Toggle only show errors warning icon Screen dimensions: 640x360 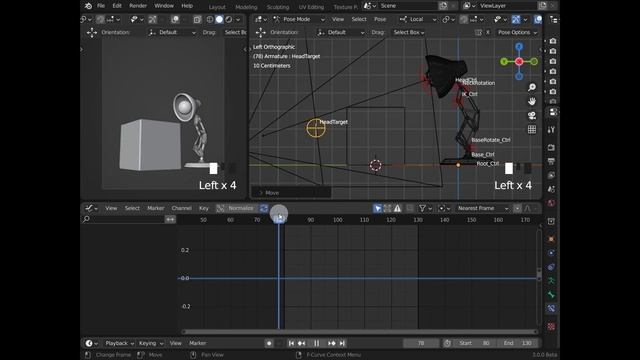(x=397, y=209)
